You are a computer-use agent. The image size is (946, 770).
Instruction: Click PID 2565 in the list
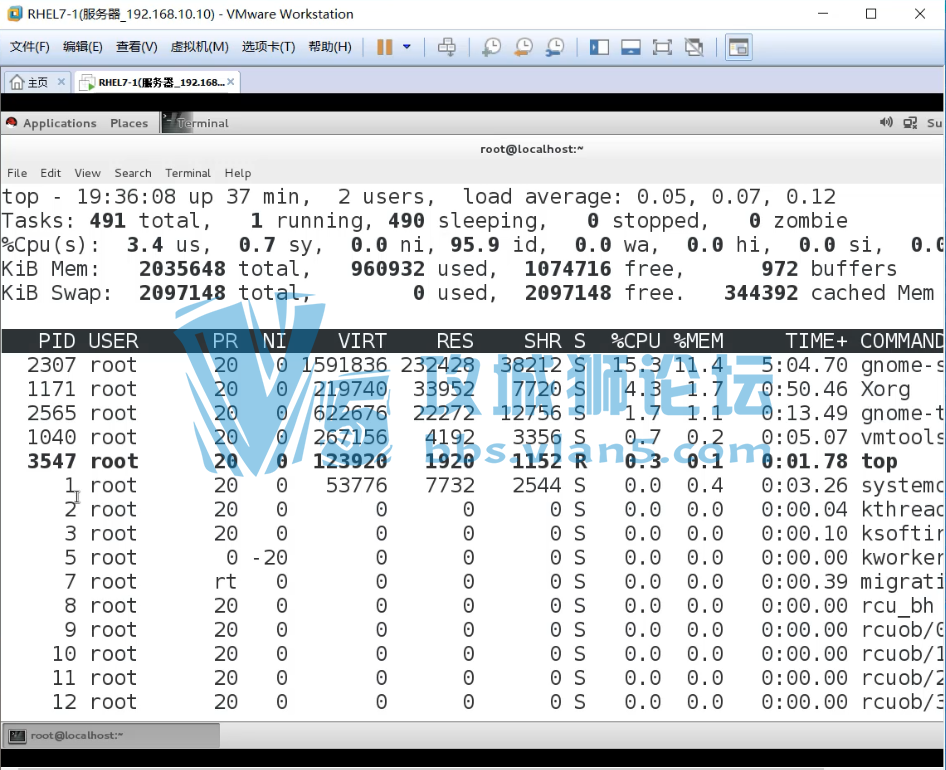tap(51, 413)
